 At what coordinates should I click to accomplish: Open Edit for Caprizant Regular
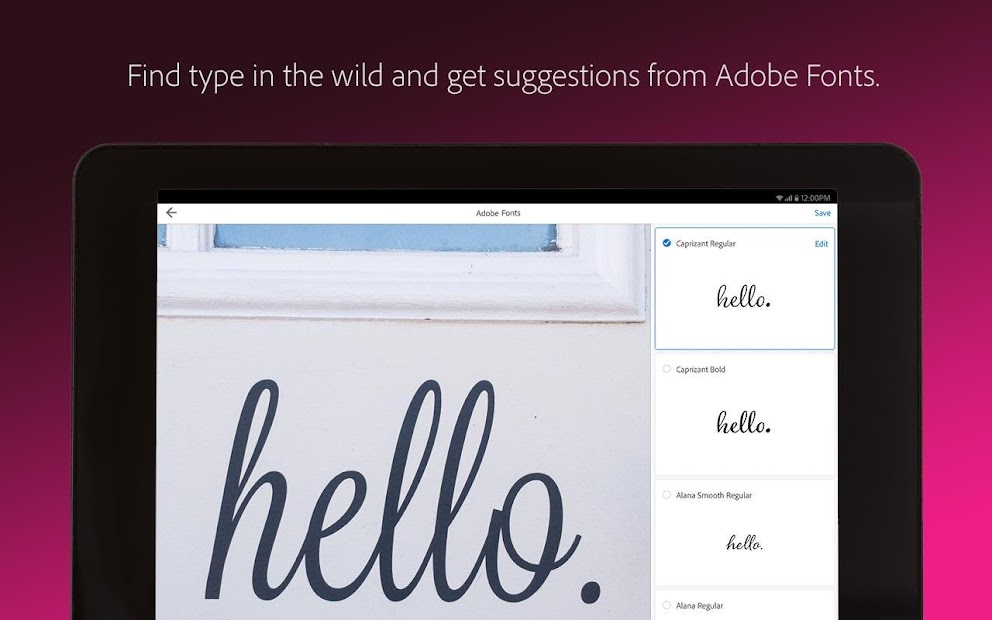point(821,243)
